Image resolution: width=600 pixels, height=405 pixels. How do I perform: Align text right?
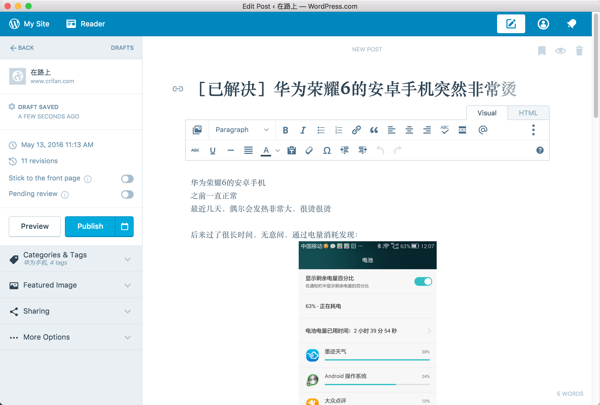427,130
